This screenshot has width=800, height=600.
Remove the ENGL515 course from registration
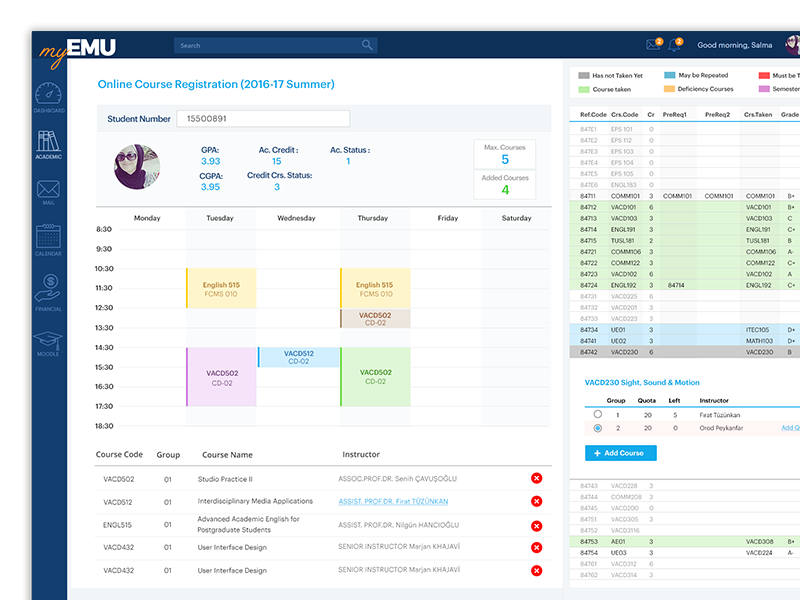tap(537, 524)
